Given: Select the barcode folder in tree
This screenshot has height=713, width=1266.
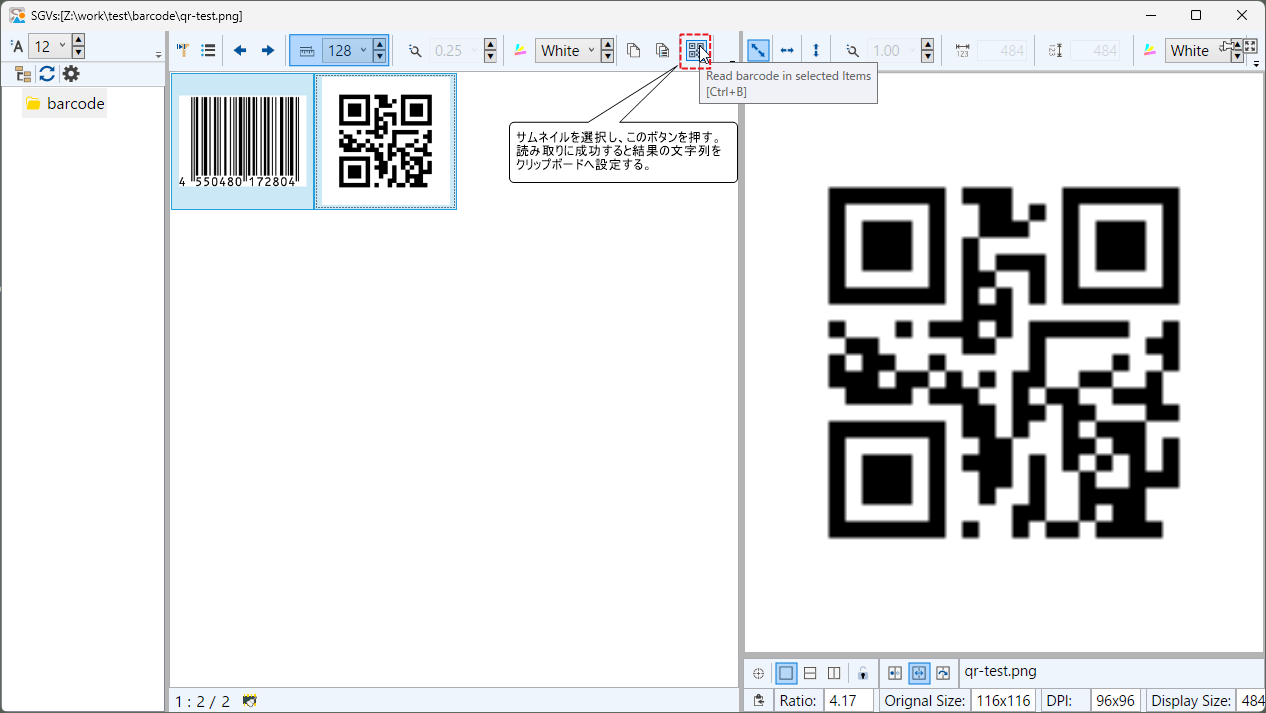Looking at the screenshot, I should click(x=65, y=103).
